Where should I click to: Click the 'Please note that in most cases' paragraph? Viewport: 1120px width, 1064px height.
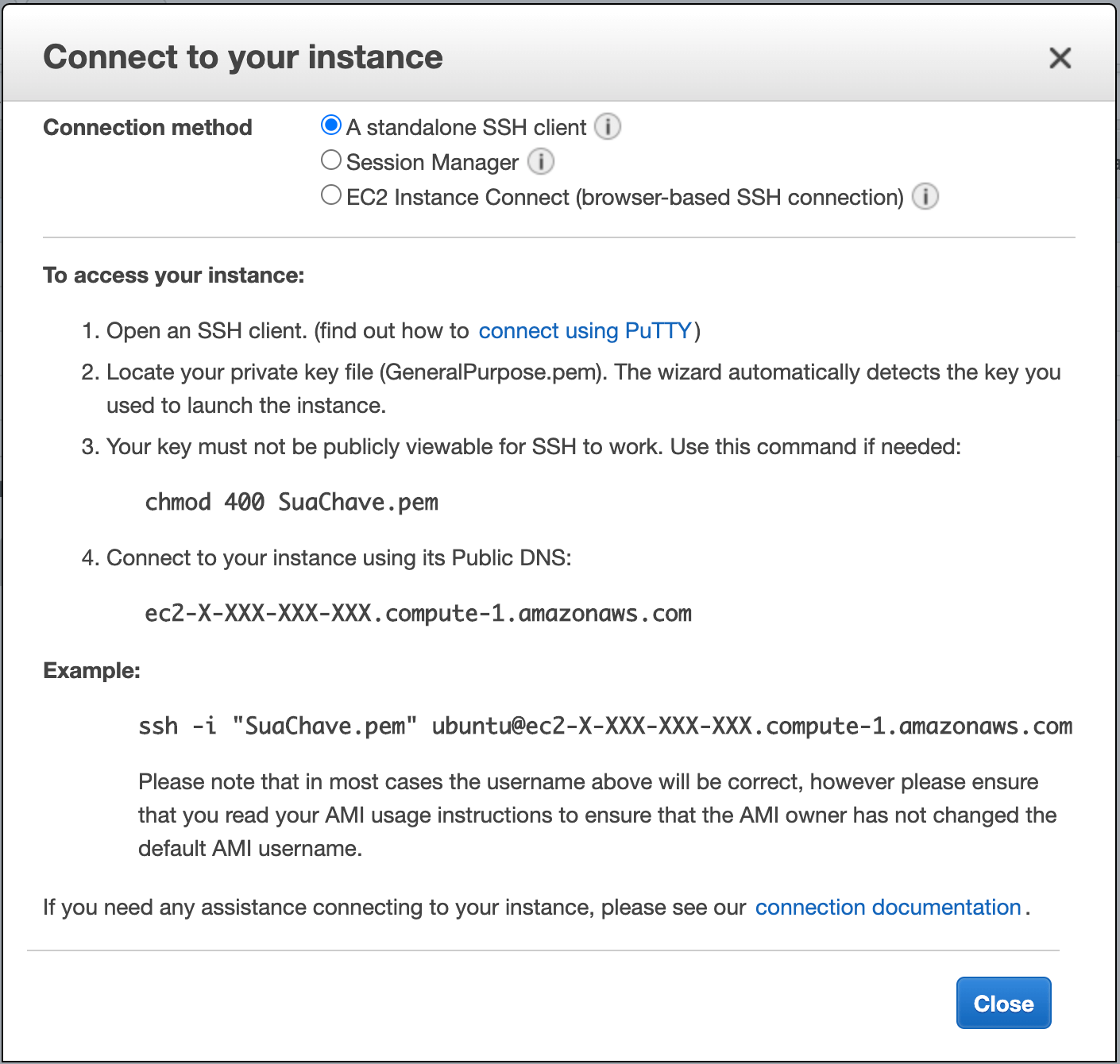tap(597, 815)
